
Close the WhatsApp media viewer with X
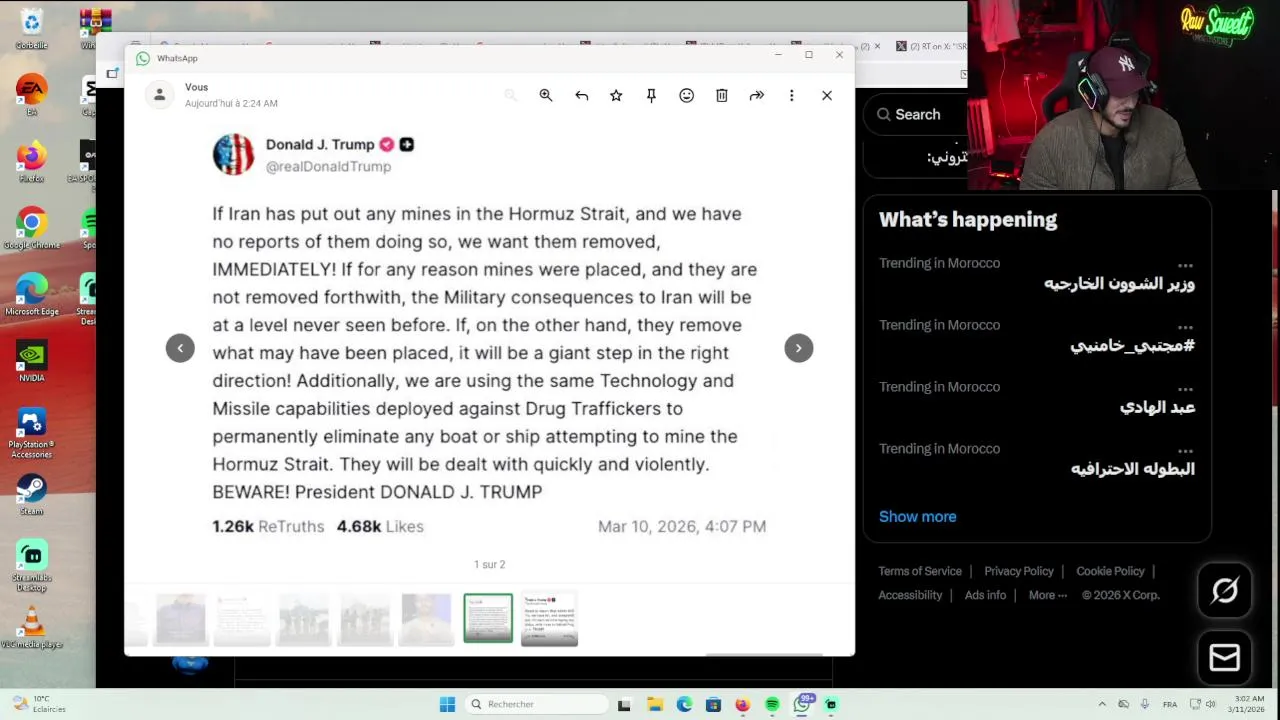827,95
